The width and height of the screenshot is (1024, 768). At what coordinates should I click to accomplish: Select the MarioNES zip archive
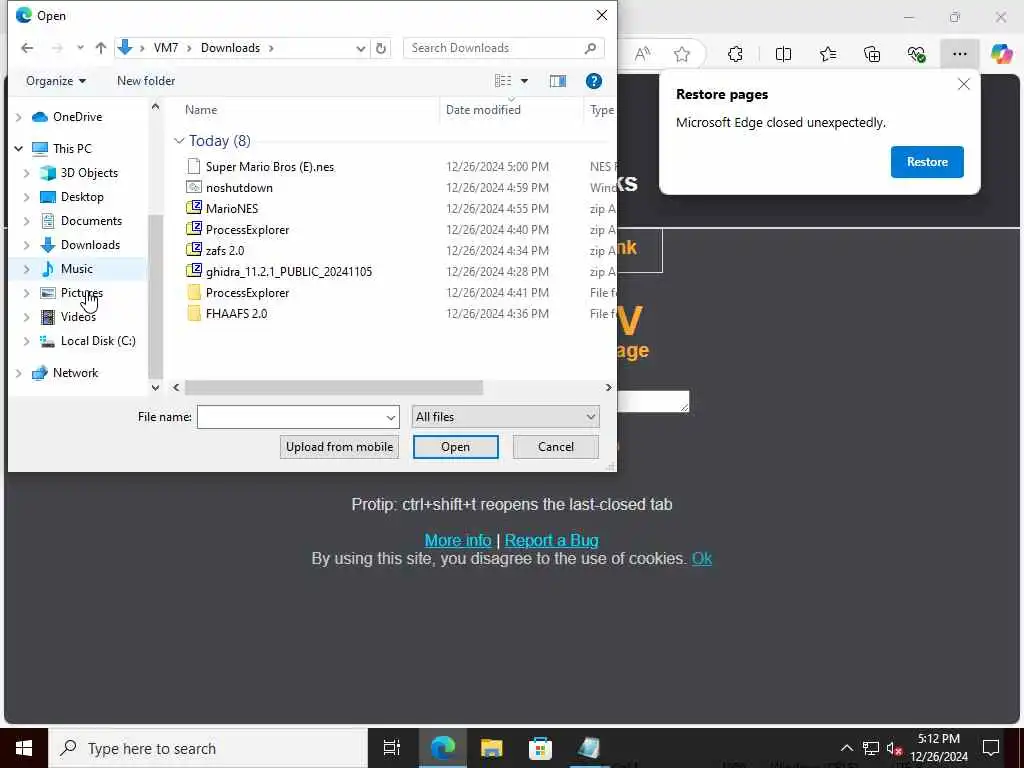pos(232,208)
